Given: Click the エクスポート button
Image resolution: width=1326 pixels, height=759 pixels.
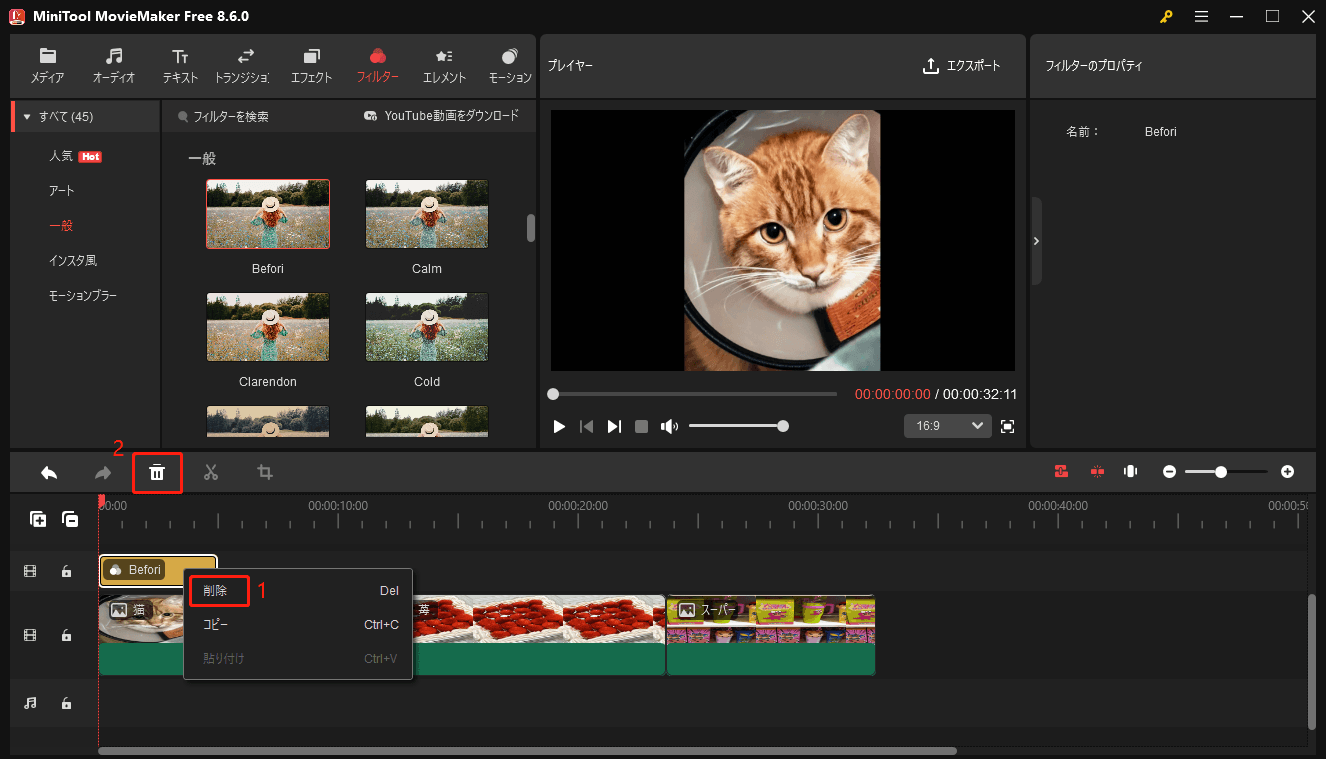Looking at the screenshot, I should tap(962, 65).
